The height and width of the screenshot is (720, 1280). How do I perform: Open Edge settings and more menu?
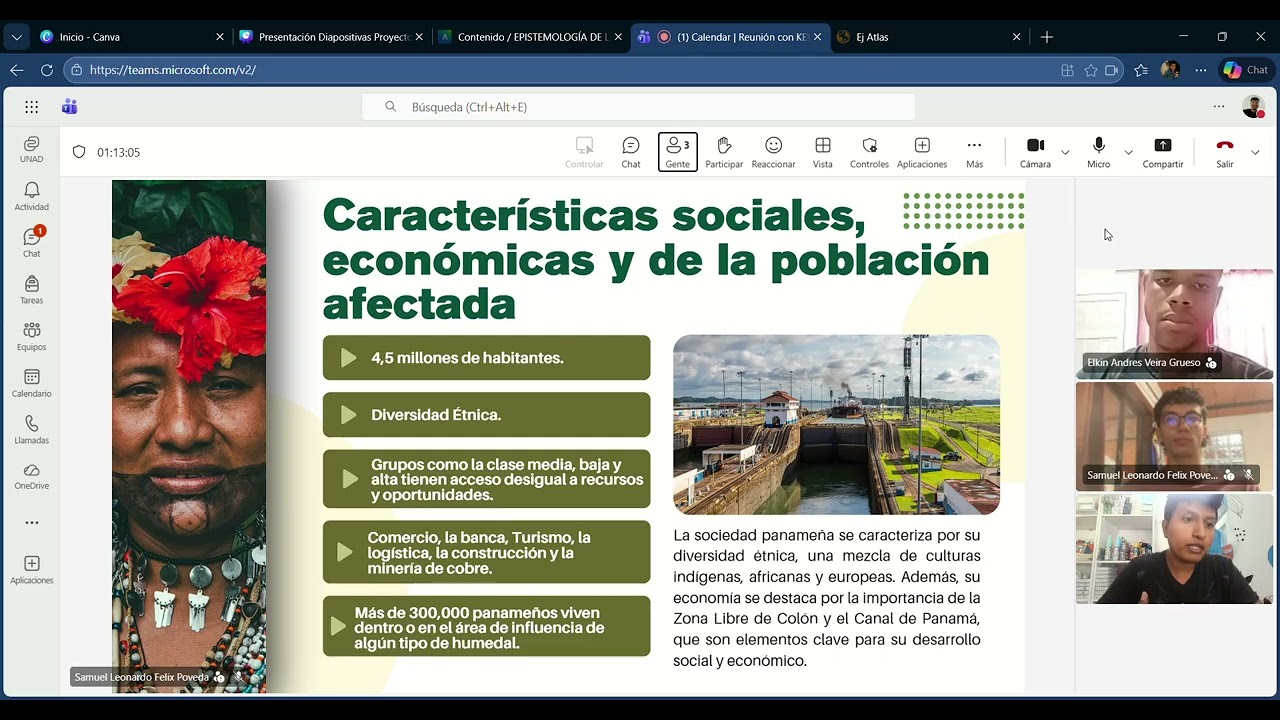tap(1200, 70)
